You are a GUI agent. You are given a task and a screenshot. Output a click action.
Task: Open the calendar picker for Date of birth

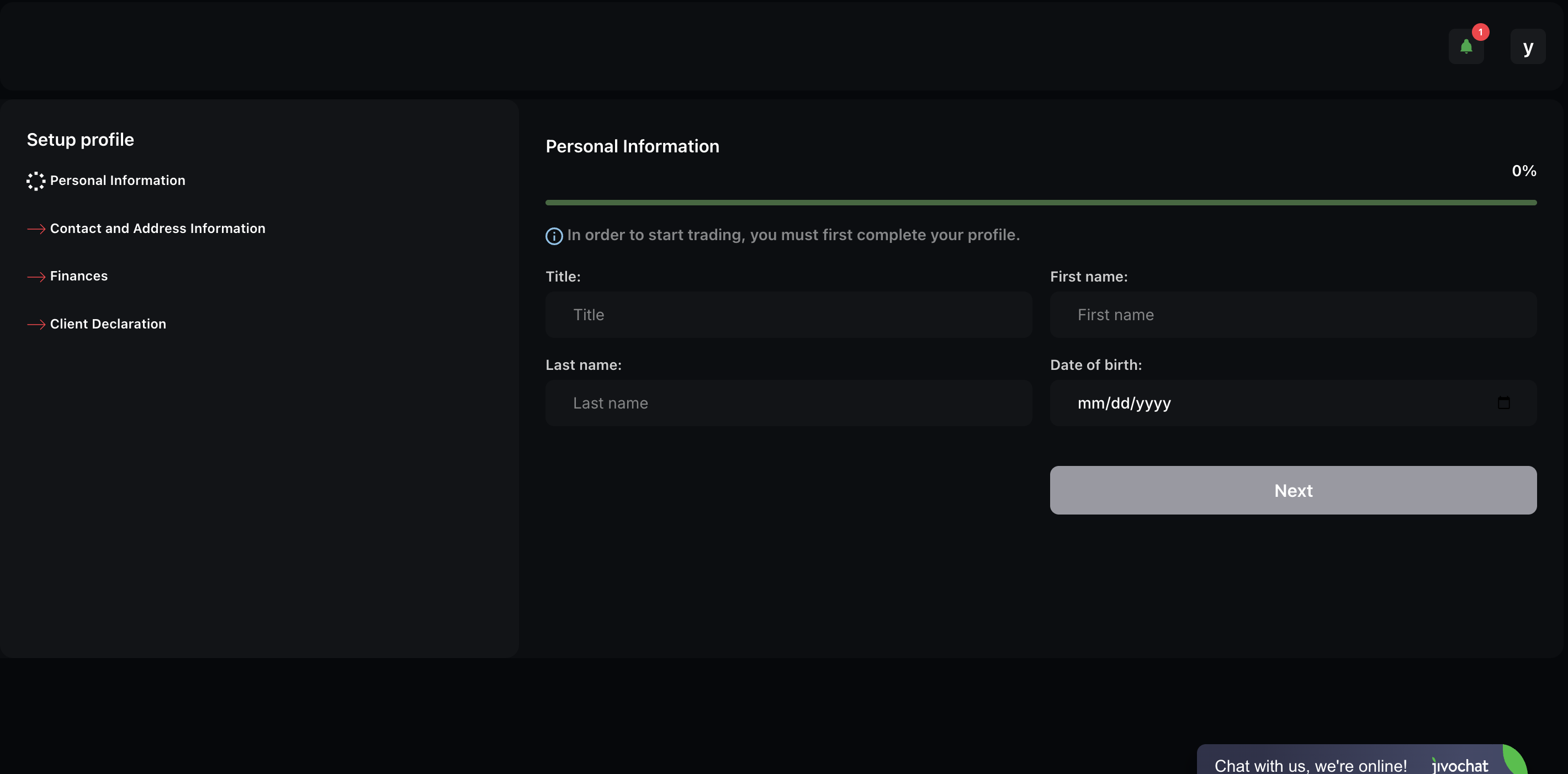1504,402
